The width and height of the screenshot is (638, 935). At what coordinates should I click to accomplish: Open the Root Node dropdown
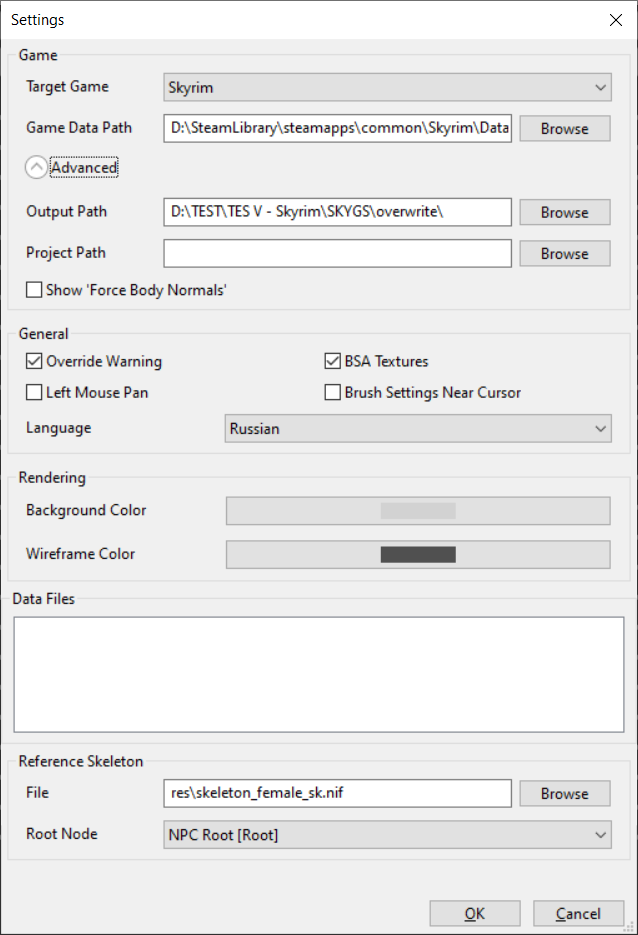[x=387, y=834]
